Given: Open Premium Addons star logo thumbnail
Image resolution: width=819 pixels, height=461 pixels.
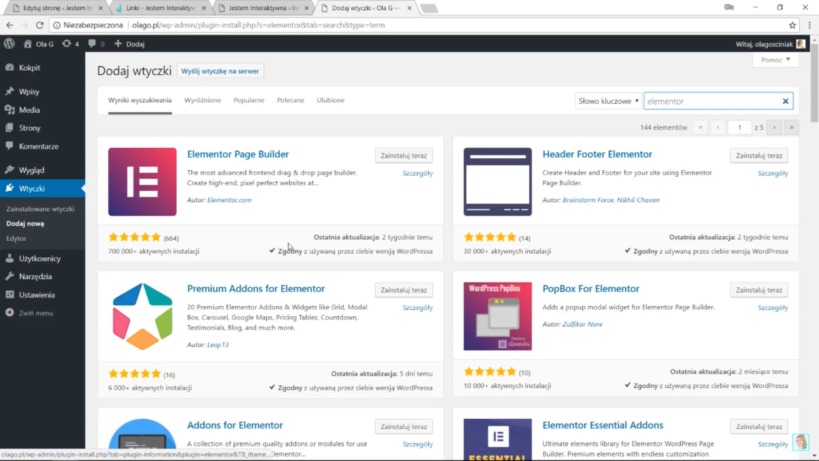Looking at the screenshot, I should click(x=142, y=316).
